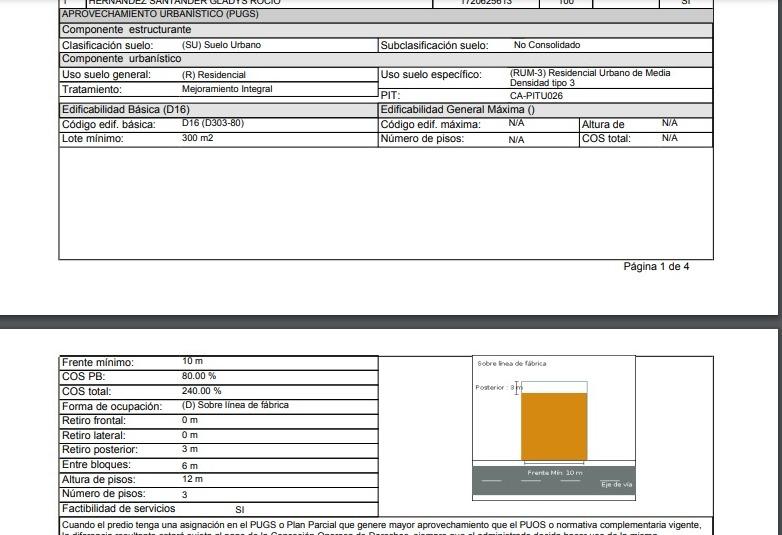Click the 'Componente urbanístico' section header
The image size is (782, 535).
[x=122, y=59]
